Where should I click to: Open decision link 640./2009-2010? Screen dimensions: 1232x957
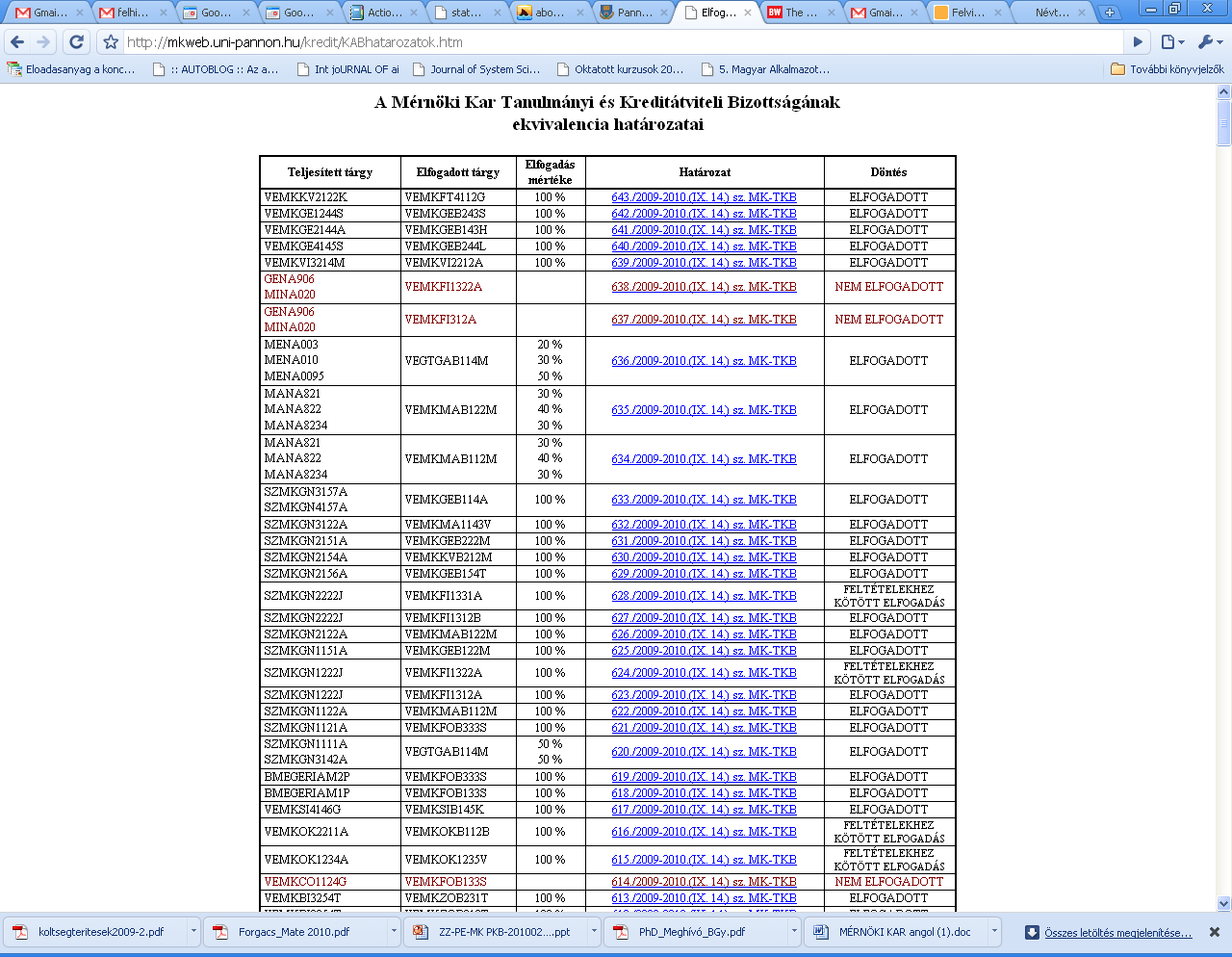704,246
